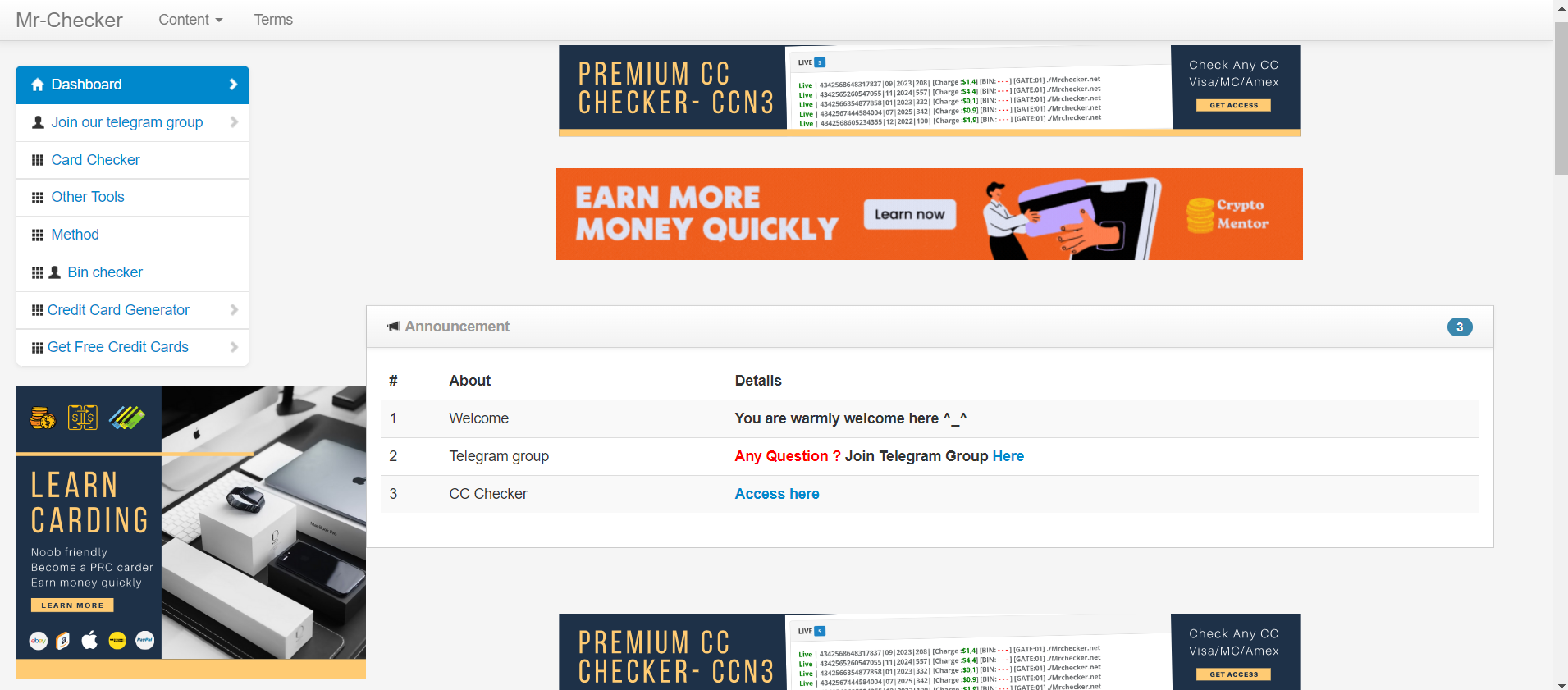Click the Mr-Checker brand logo text
Viewport: 1568px width, 690px height.
coord(69,20)
